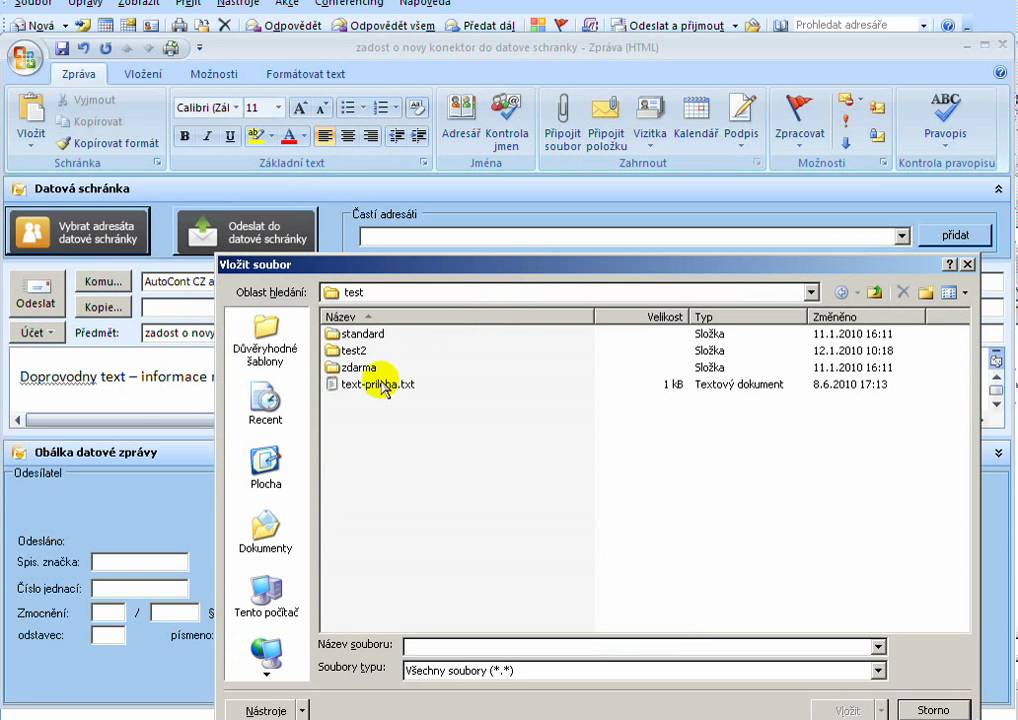Open the Účet dropdown
This screenshot has width=1018, height=720.
pyautogui.click(x=37, y=333)
